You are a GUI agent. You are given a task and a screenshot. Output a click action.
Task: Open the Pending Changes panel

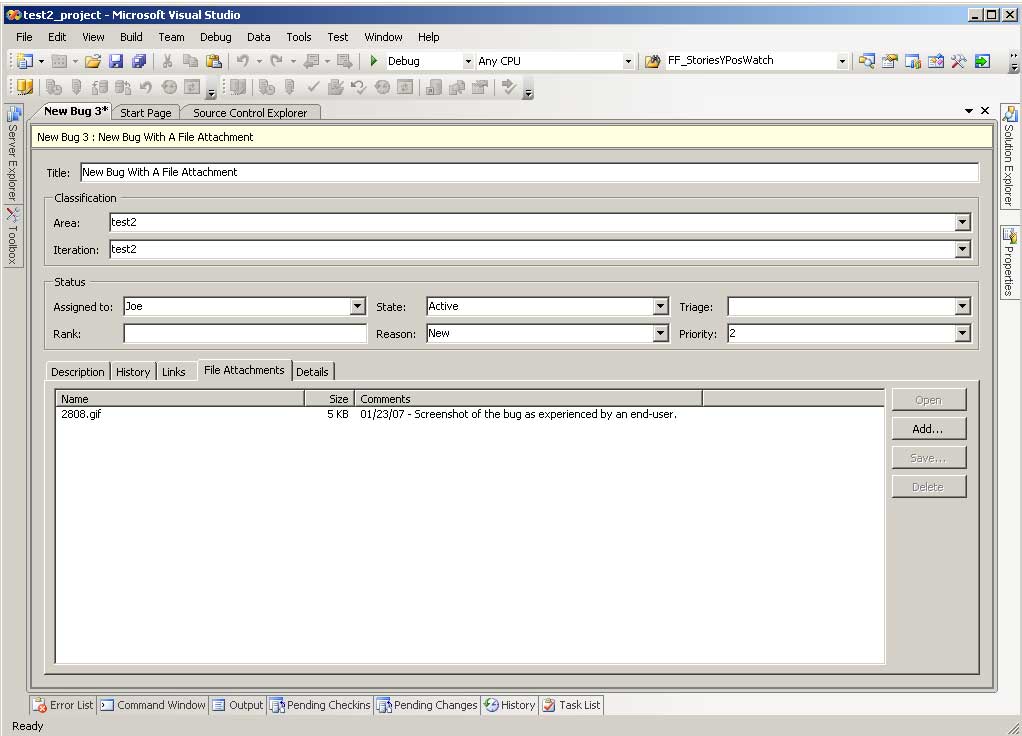[427, 705]
